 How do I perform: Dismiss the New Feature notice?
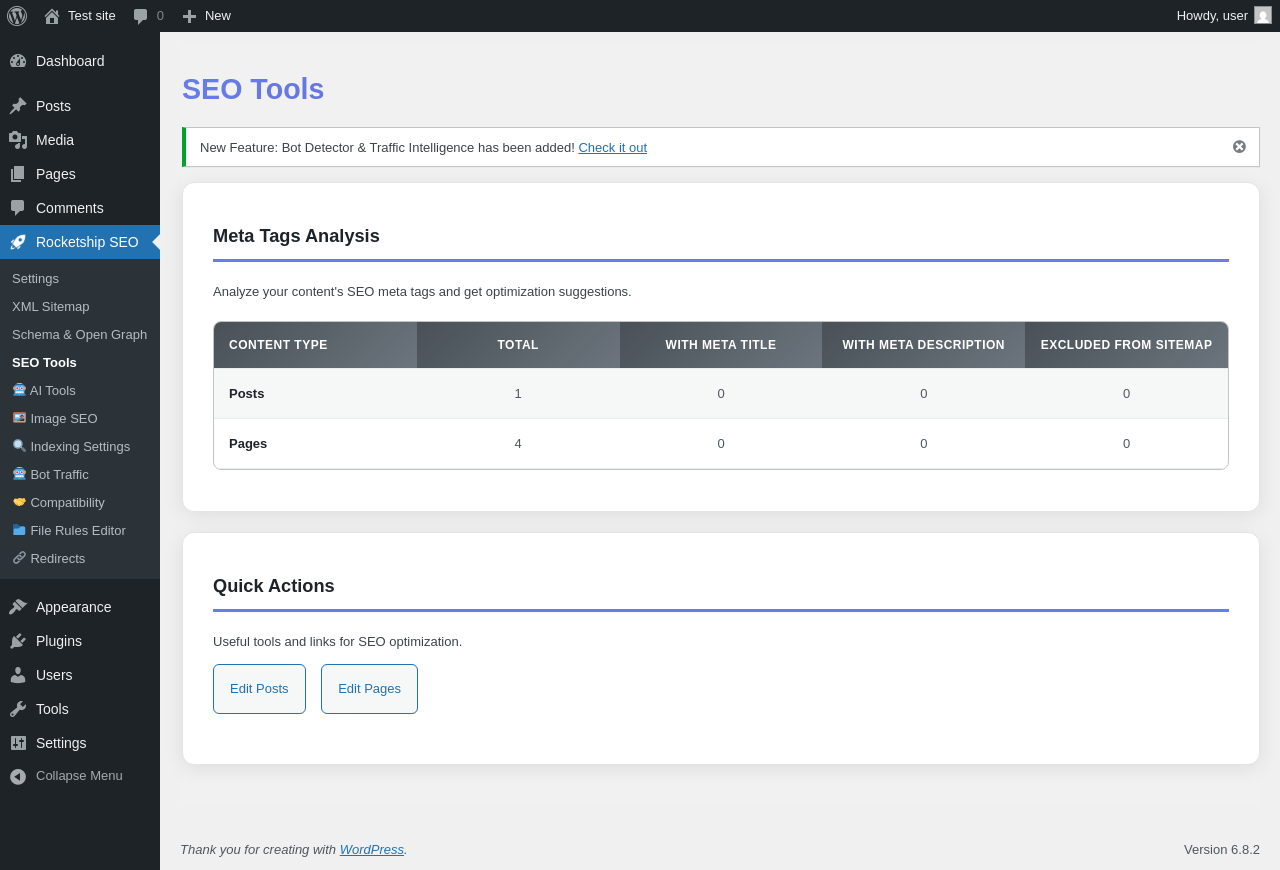click(1239, 147)
